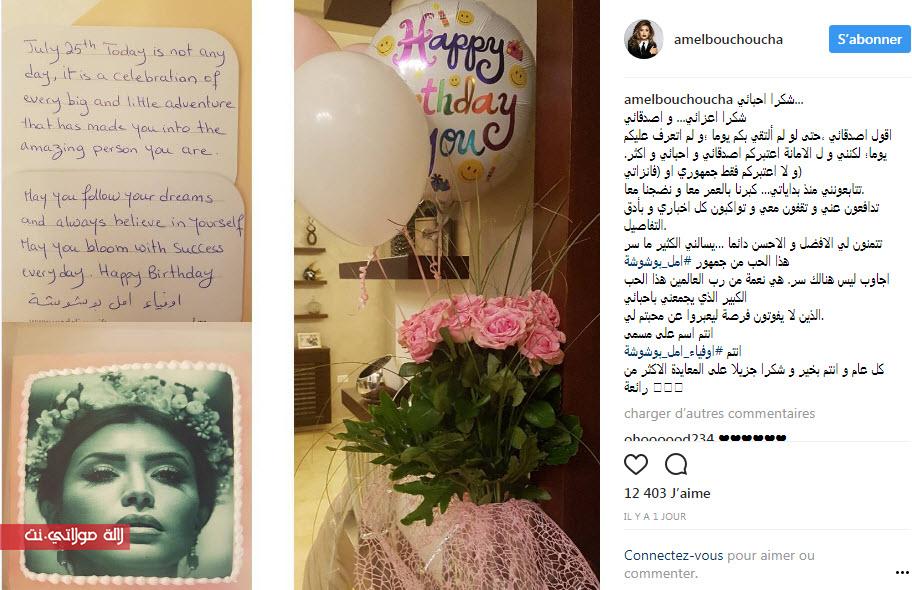Click the heart like icon
This screenshot has height=590, width=912.
pos(636,464)
